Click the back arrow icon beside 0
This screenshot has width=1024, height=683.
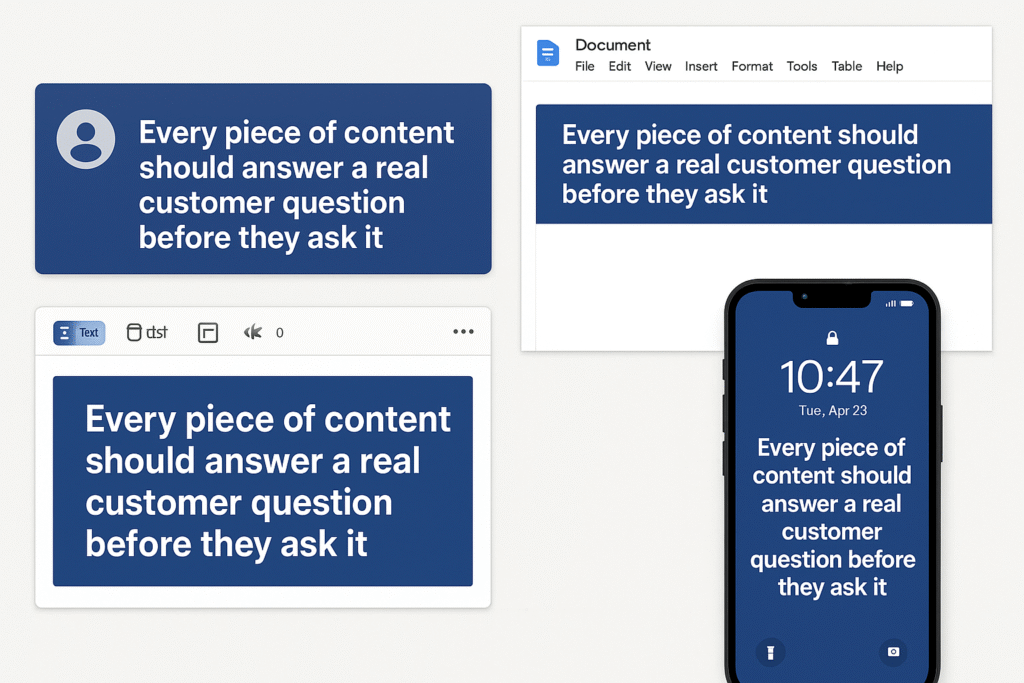[x=253, y=333]
